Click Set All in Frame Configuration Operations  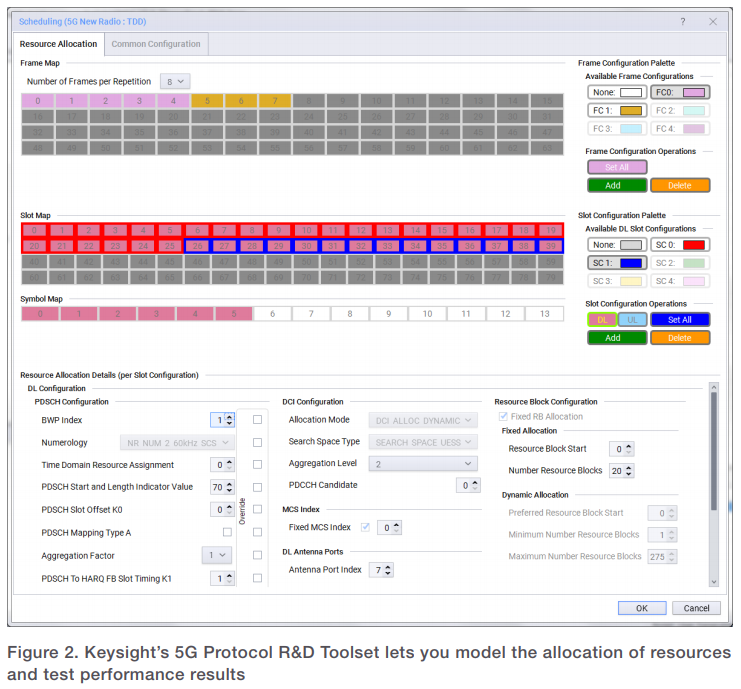616,168
